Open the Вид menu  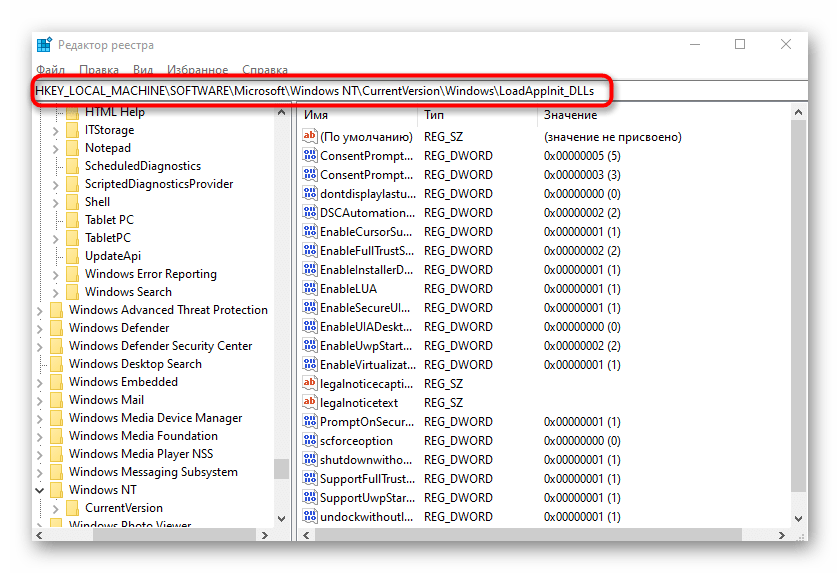143,70
